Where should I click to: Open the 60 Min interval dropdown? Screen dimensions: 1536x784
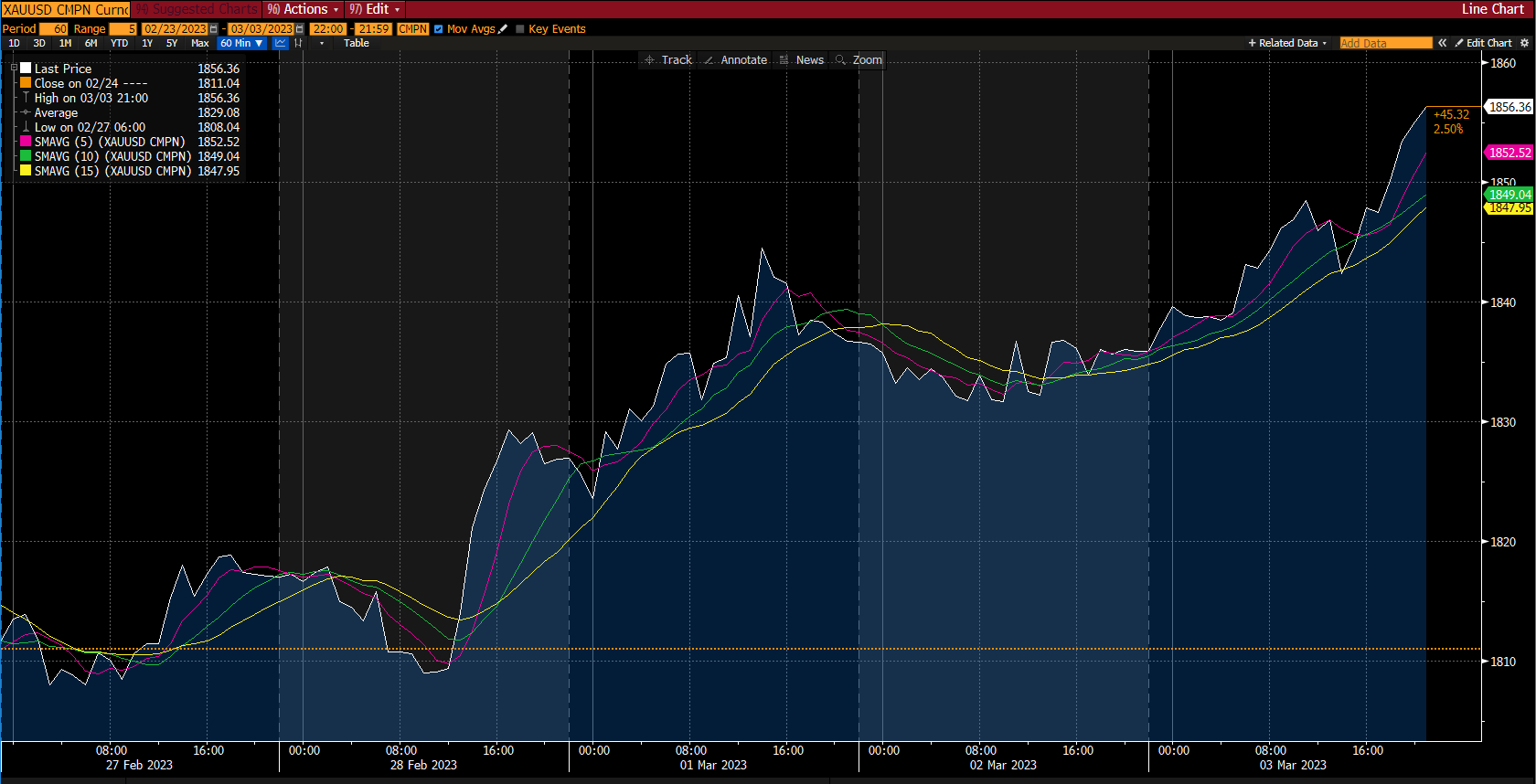click(x=241, y=43)
